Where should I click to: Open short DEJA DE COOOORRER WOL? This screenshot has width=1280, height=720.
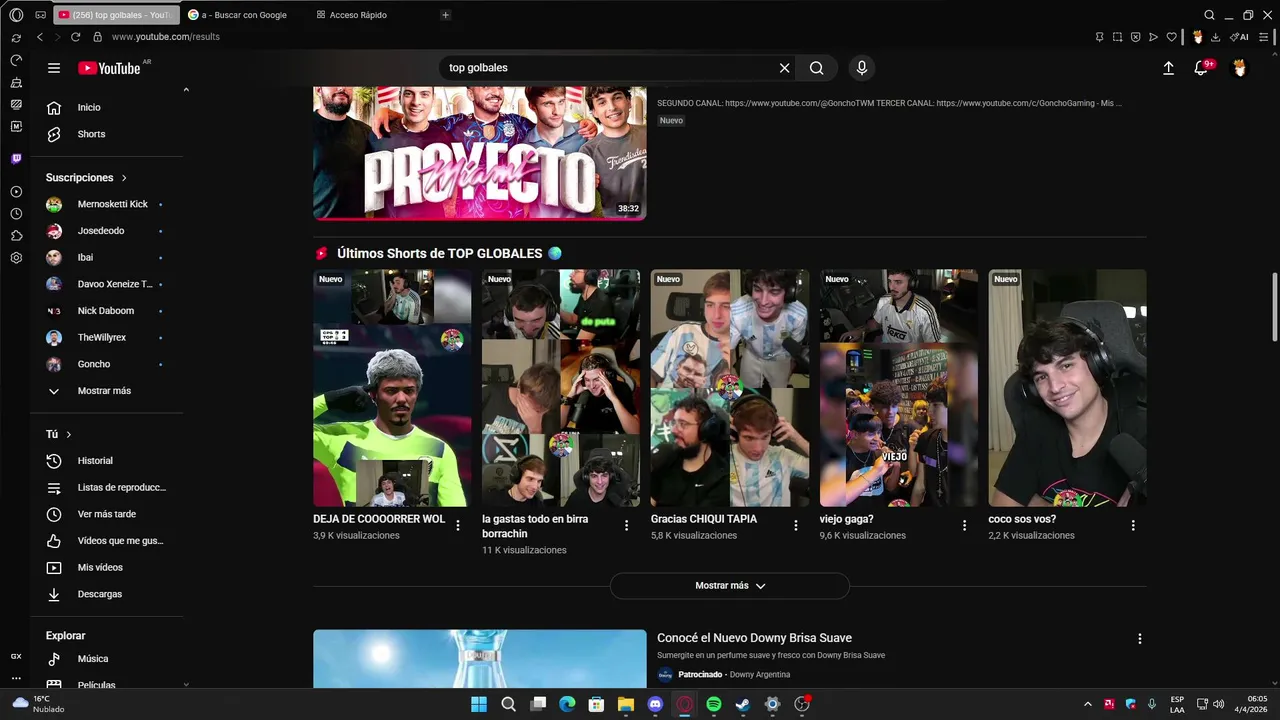pos(392,388)
